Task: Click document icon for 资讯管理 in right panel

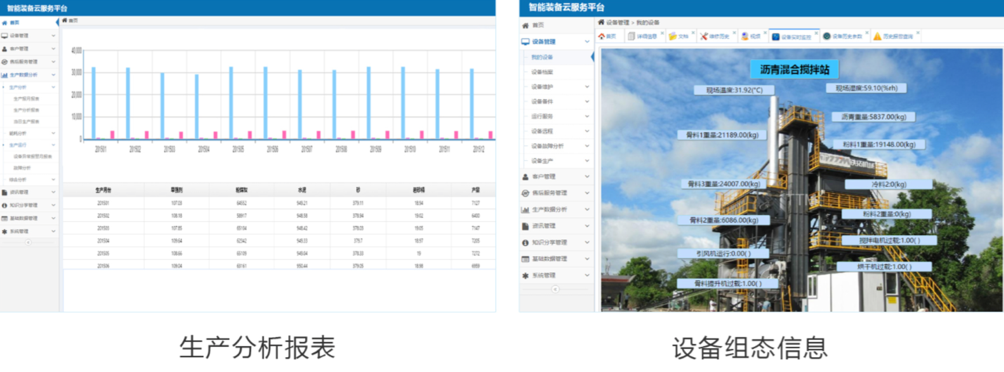Action: tap(526, 226)
